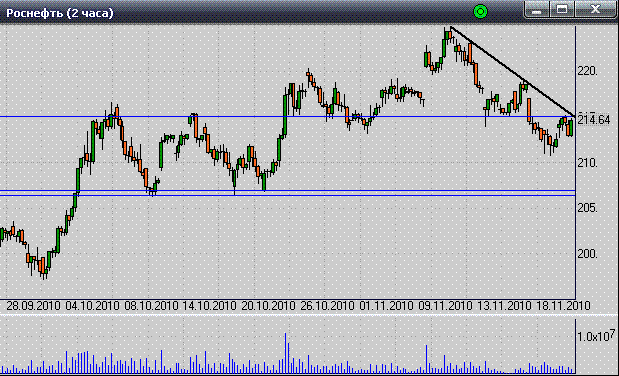Image resolution: width=619 pixels, height=376 pixels.
Task: Click the date label 20.10.2010
Action: [x=268, y=306]
